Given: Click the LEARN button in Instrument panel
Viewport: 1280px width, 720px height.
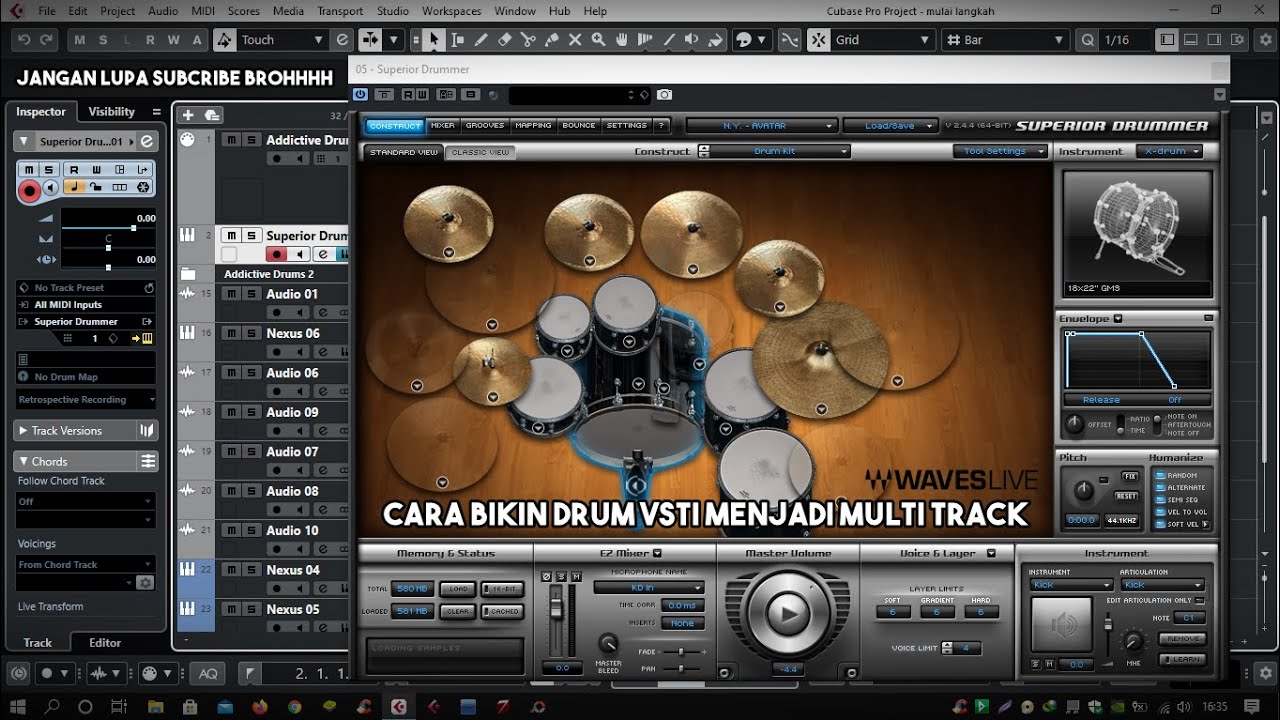Looking at the screenshot, I should coord(1183,659).
